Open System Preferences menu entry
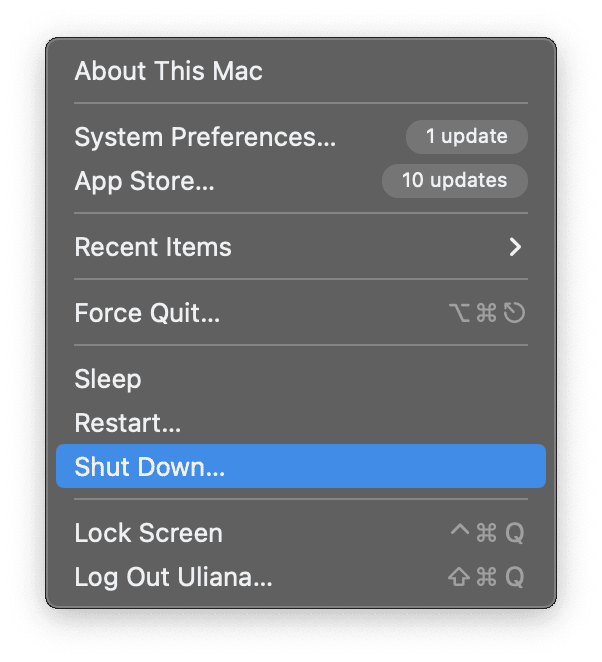Screen dimensions: 602x662 (205, 137)
